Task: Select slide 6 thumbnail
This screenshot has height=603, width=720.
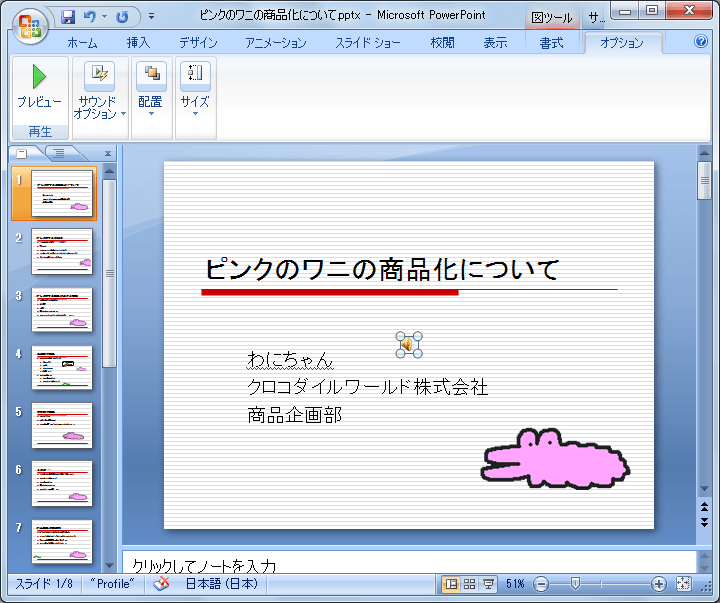Action: pyautogui.click(x=62, y=484)
